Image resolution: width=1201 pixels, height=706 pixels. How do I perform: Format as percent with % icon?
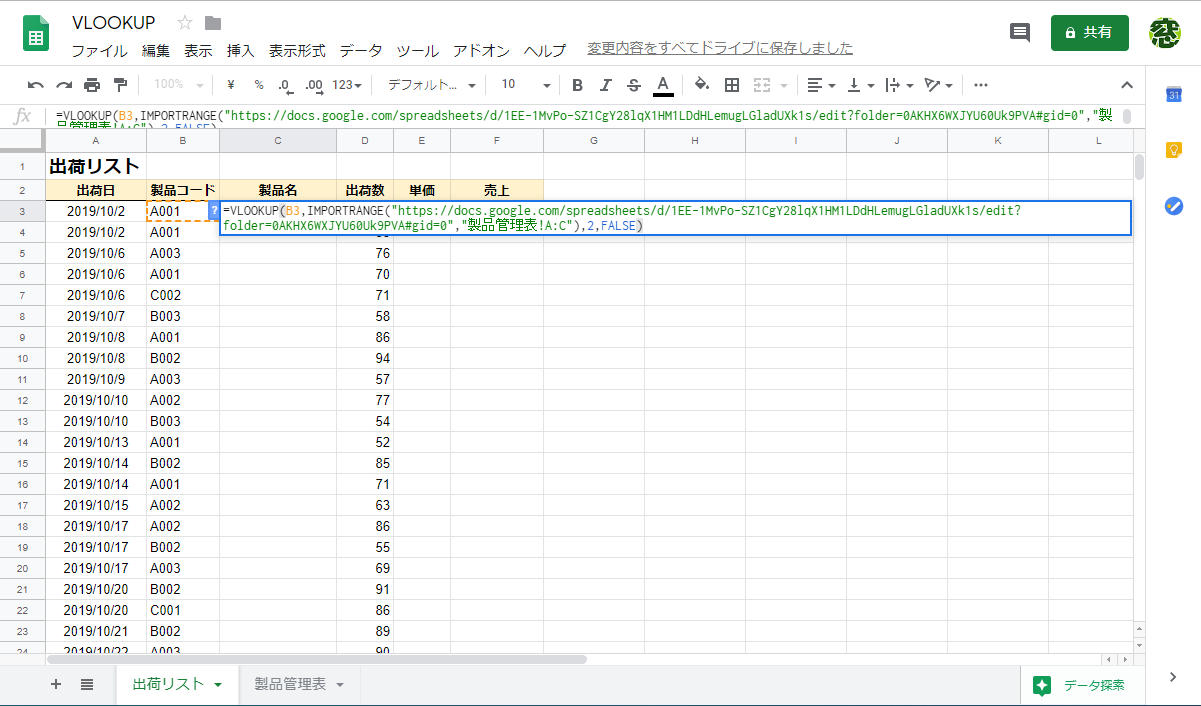click(259, 85)
